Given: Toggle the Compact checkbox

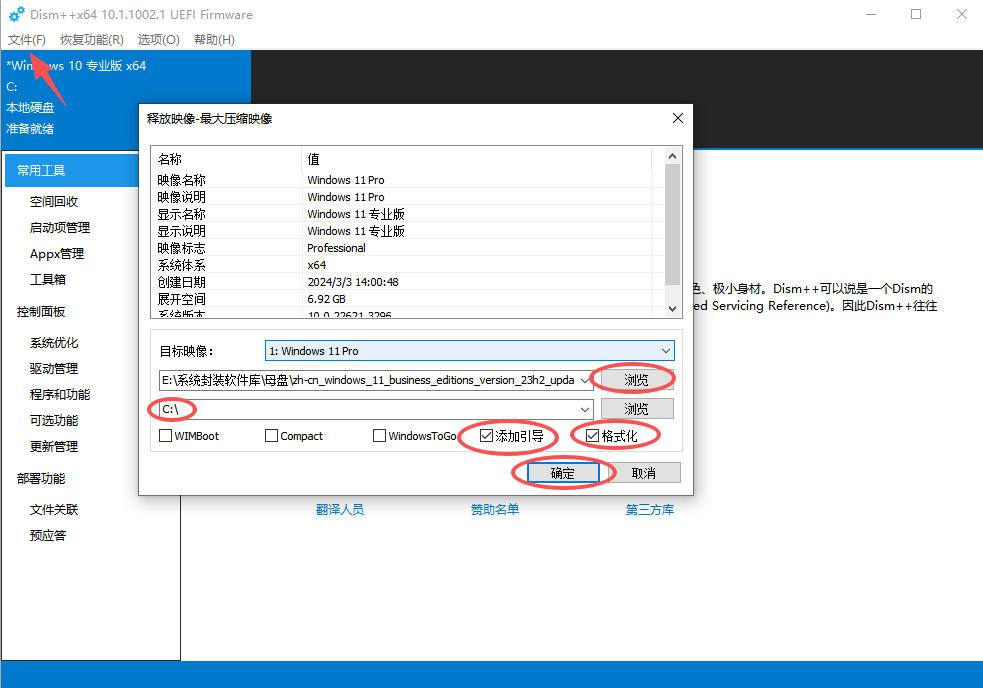Looking at the screenshot, I should tap(271, 436).
